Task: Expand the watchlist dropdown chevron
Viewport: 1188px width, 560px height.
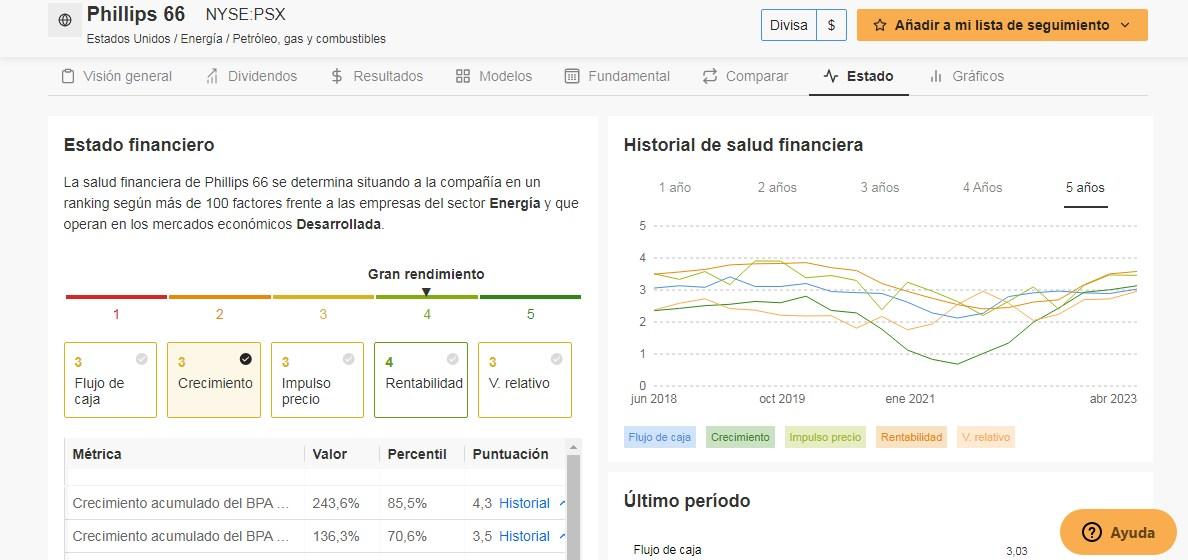Action: coord(1124,25)
